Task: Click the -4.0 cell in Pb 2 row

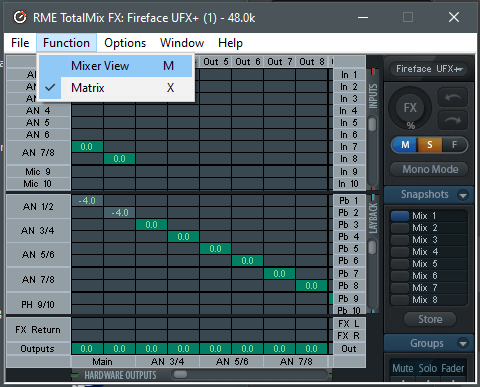Action: (x=119, y=213)
